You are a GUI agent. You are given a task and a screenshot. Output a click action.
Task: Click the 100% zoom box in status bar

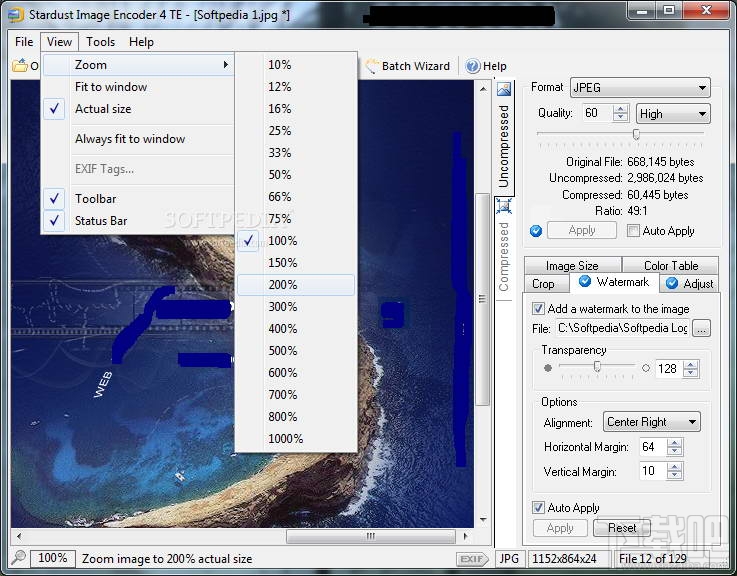tap(52, 558)
